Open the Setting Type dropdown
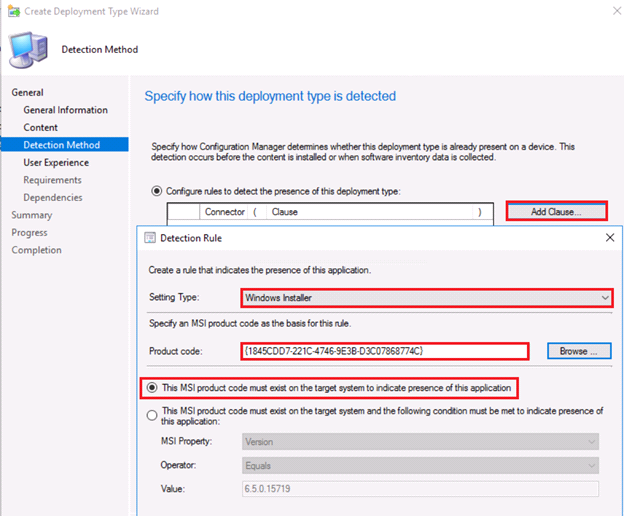 pyautogui.click(x=426, y=297)
